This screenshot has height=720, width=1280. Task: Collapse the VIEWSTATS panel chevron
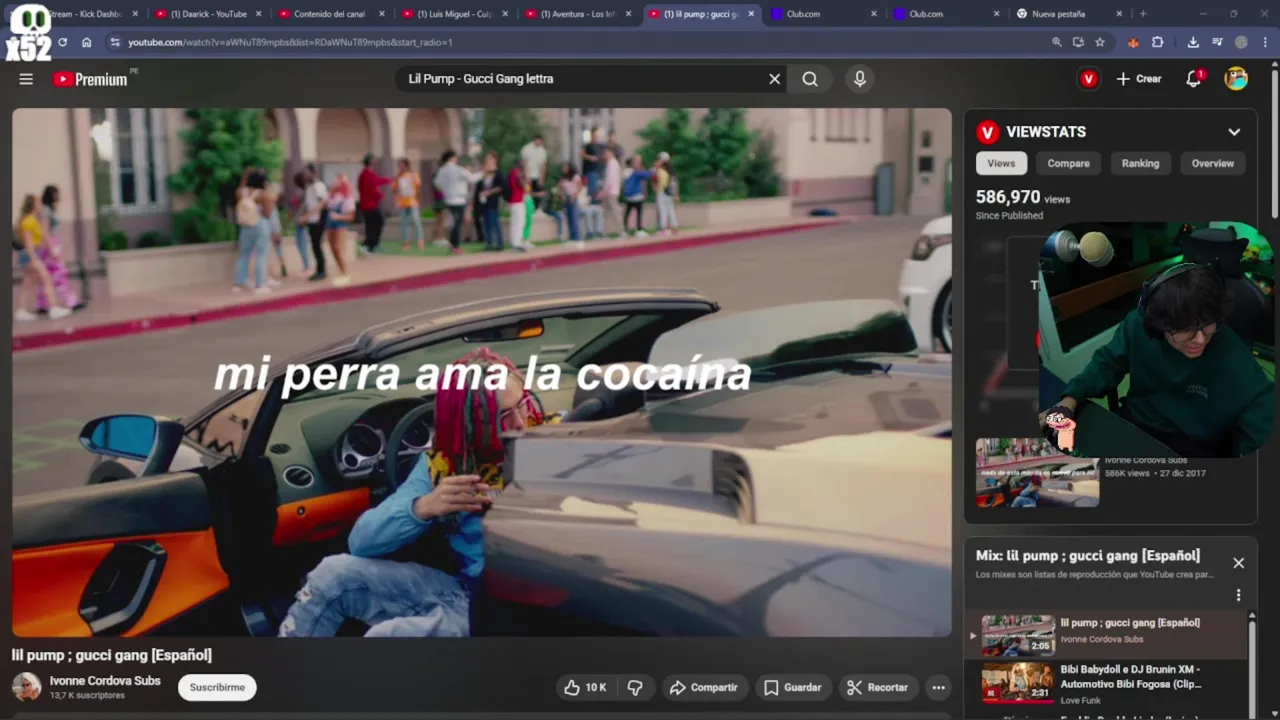[x=1234, y=132]
